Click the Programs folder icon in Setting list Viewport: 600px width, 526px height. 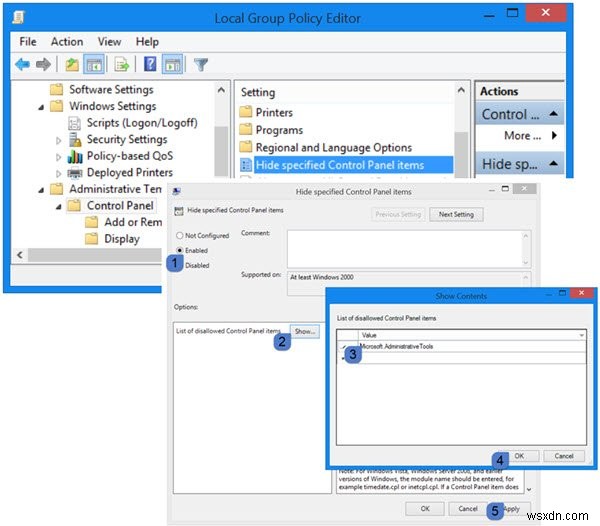point(246,130)
